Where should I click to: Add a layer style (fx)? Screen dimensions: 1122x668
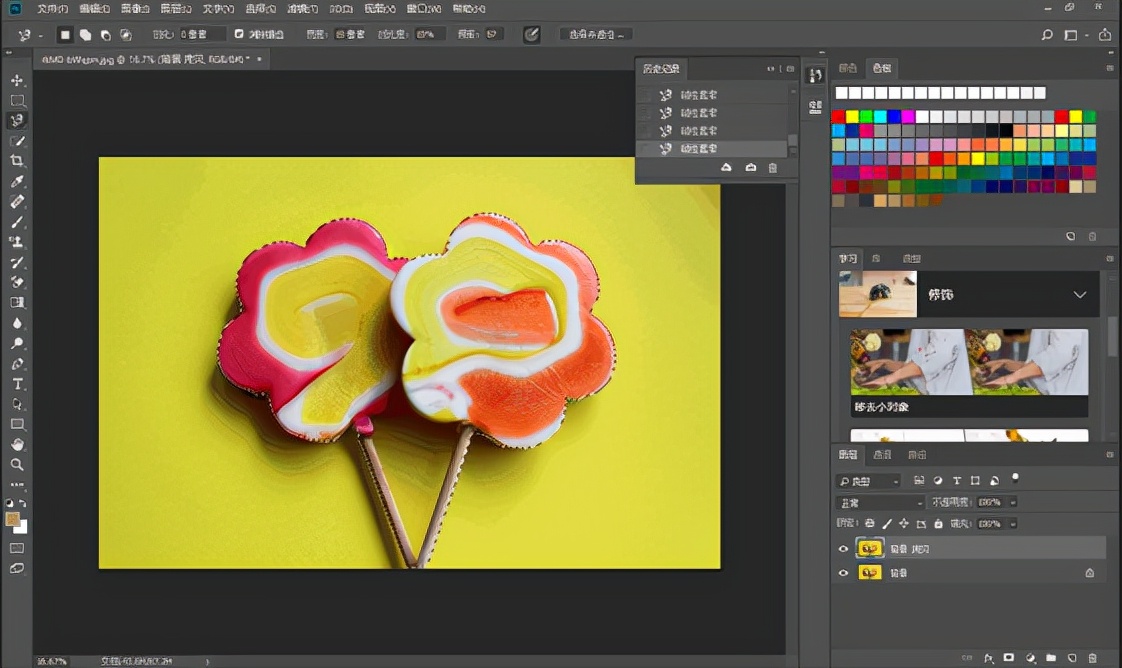click(988, 658)
